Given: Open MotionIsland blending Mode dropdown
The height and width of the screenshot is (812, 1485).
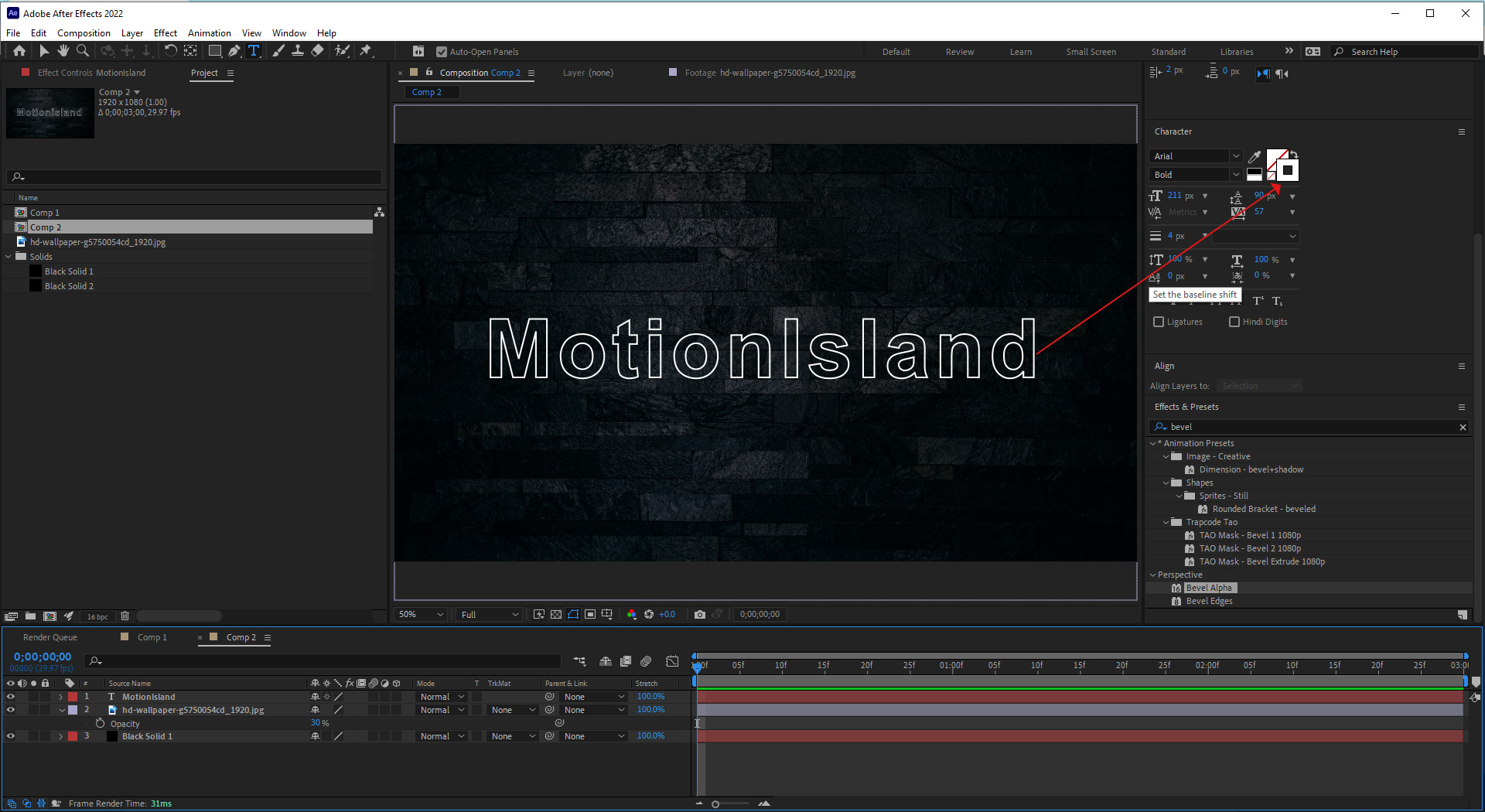Looking at the screenshot, I should (x=442, y=697).
